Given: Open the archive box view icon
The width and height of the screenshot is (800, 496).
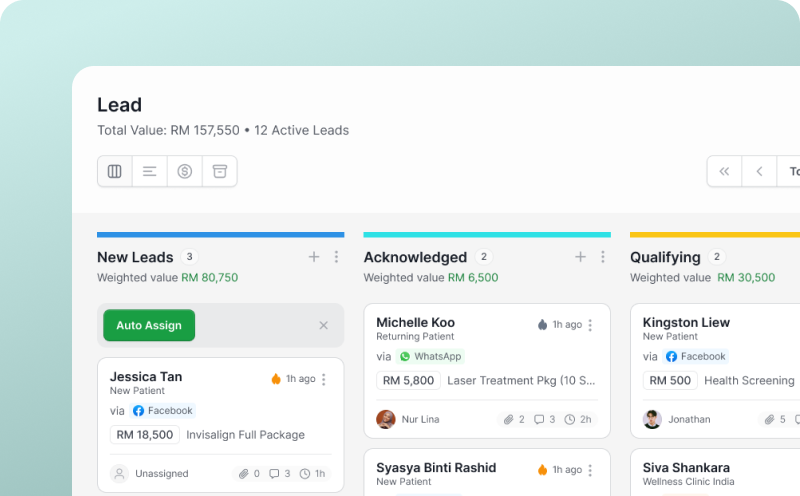Looking at the screenshot, I should coord(220,171).
